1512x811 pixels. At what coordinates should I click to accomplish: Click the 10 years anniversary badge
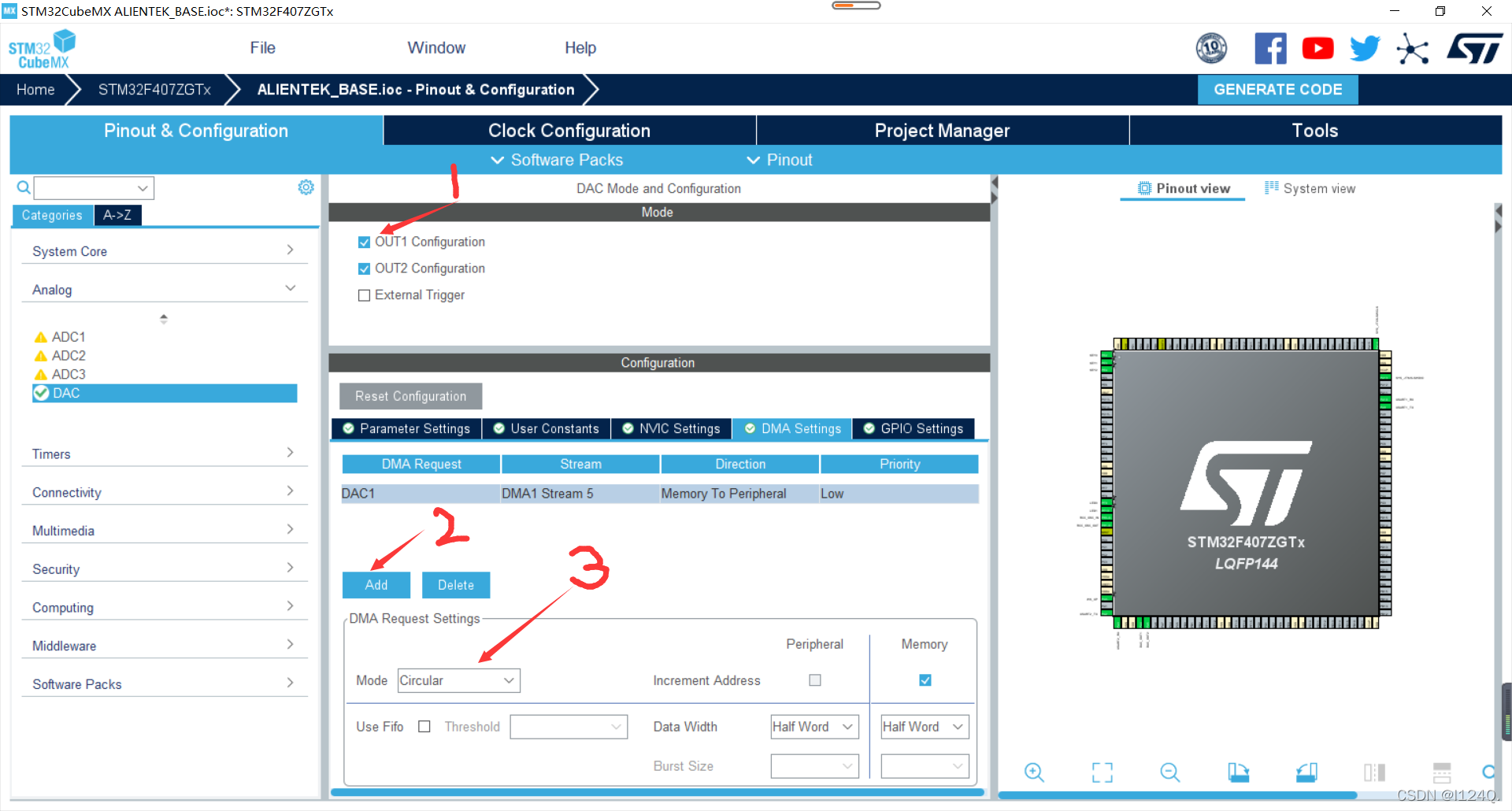[x=1211, y=49]
